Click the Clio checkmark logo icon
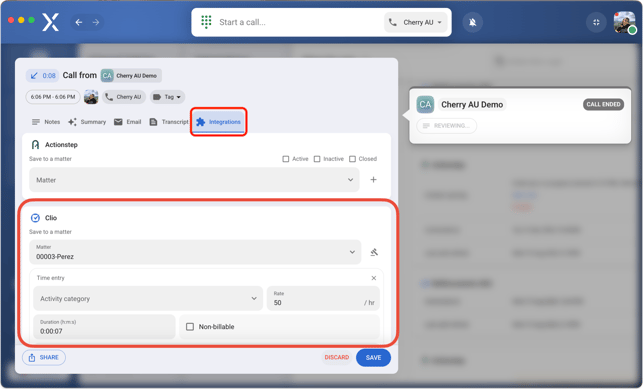644x389 pixels. (35, 218)
